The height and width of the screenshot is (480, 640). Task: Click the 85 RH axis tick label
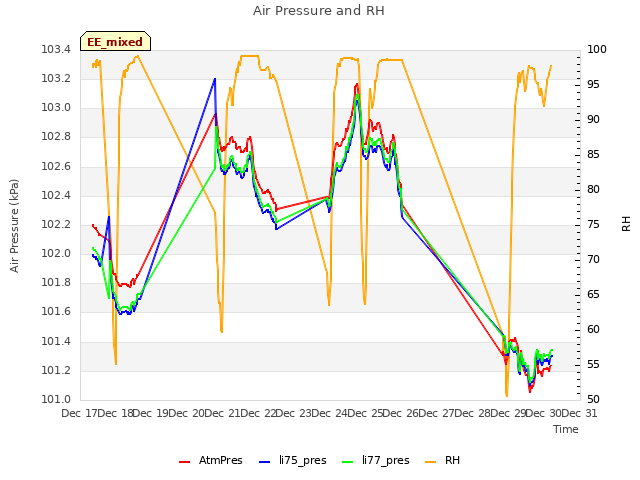pos(593,155)
